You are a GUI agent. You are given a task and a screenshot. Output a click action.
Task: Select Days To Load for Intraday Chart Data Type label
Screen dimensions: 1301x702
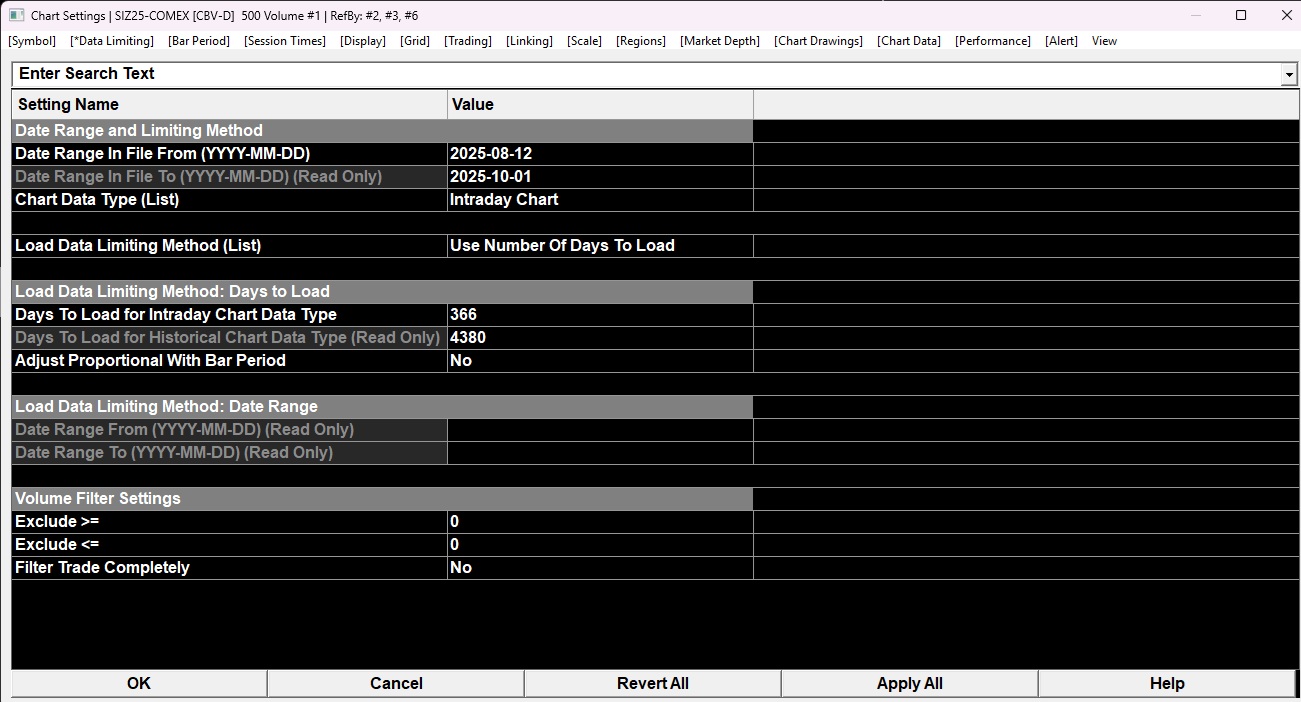229,315
